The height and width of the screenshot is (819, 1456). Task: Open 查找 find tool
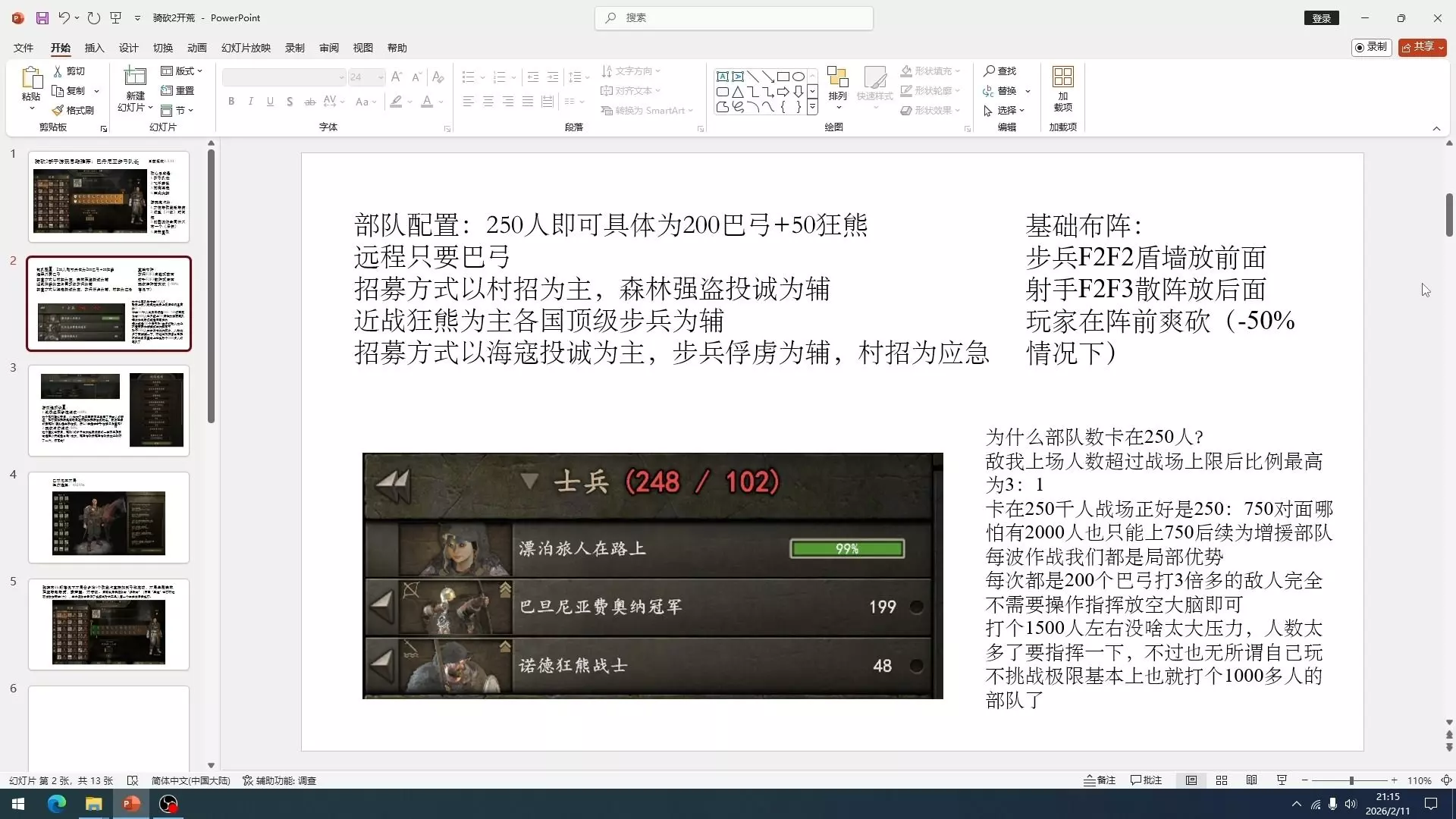[x=1000, y=71]
